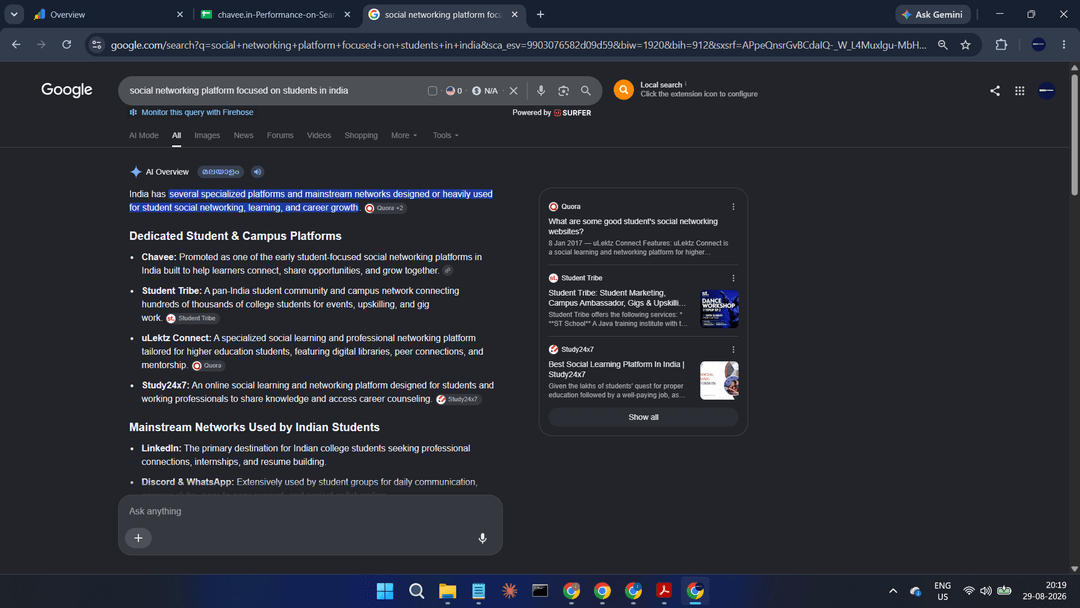Image resolution: width=1080 pixels, height=608 pixels.
Task: Open the volume control in system tray
Action: 986,591
